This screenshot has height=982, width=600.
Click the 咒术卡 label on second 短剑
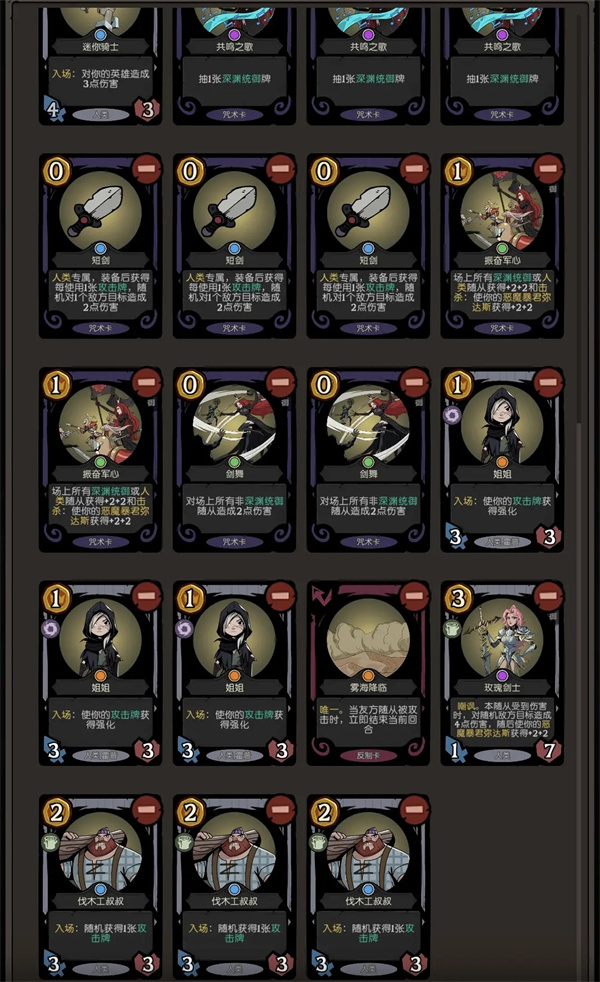(x=234, y=328)
